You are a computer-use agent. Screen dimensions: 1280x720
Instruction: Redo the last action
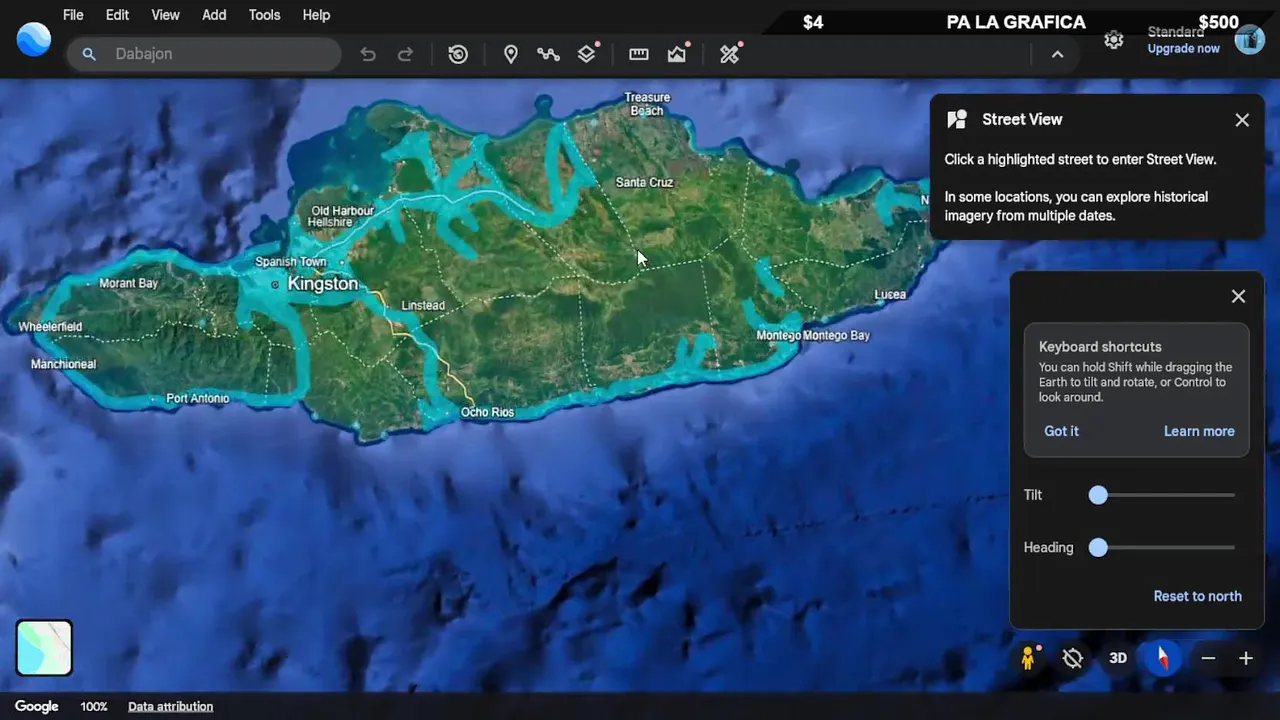pyautogui.click(x=405, y=54)
